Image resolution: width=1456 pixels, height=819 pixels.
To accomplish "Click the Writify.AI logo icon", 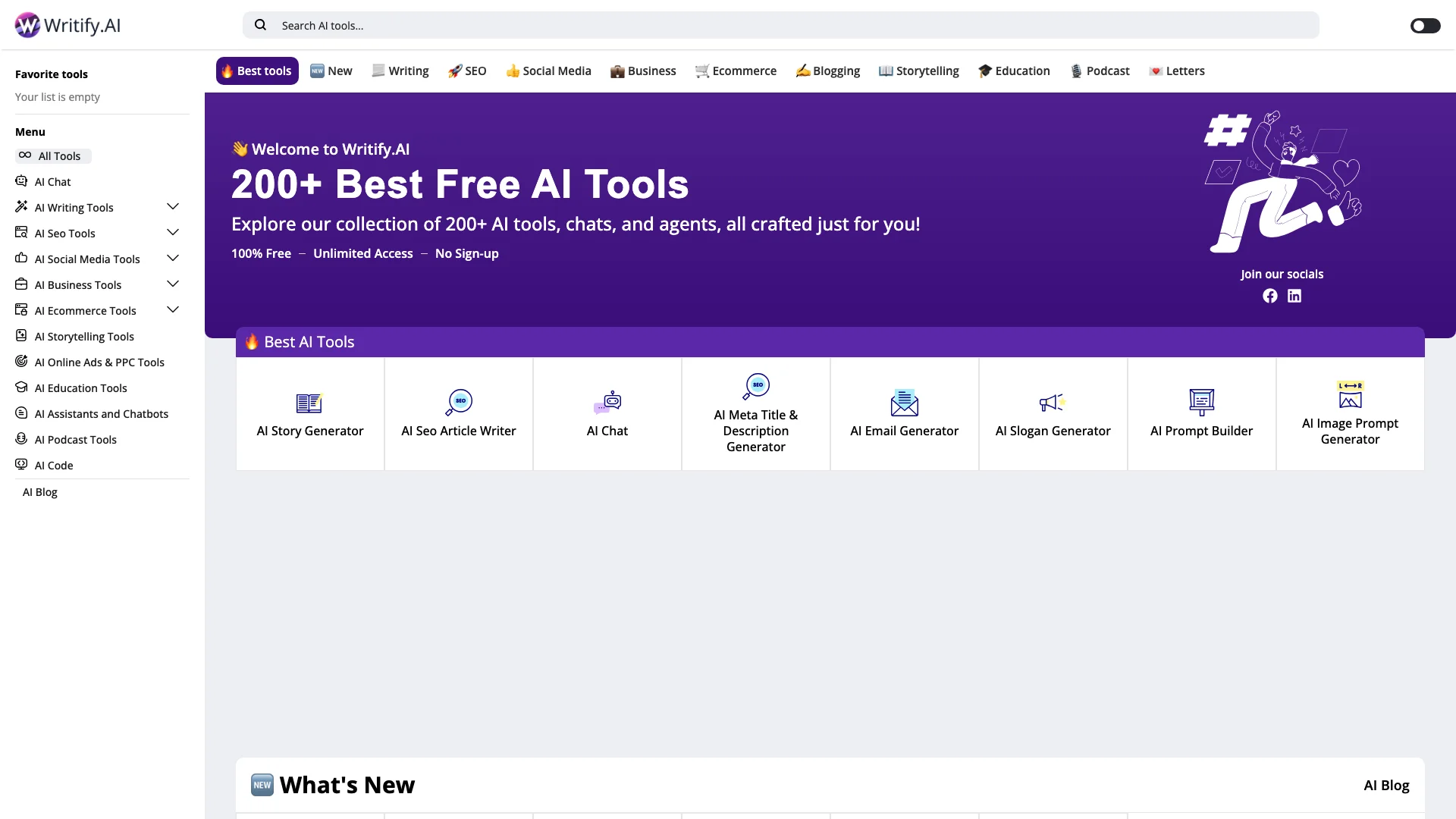I will coord(27,25).
